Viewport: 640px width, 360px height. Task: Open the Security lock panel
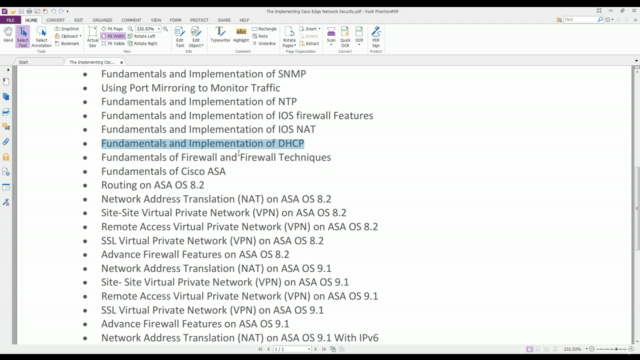[x=6, y=157]
